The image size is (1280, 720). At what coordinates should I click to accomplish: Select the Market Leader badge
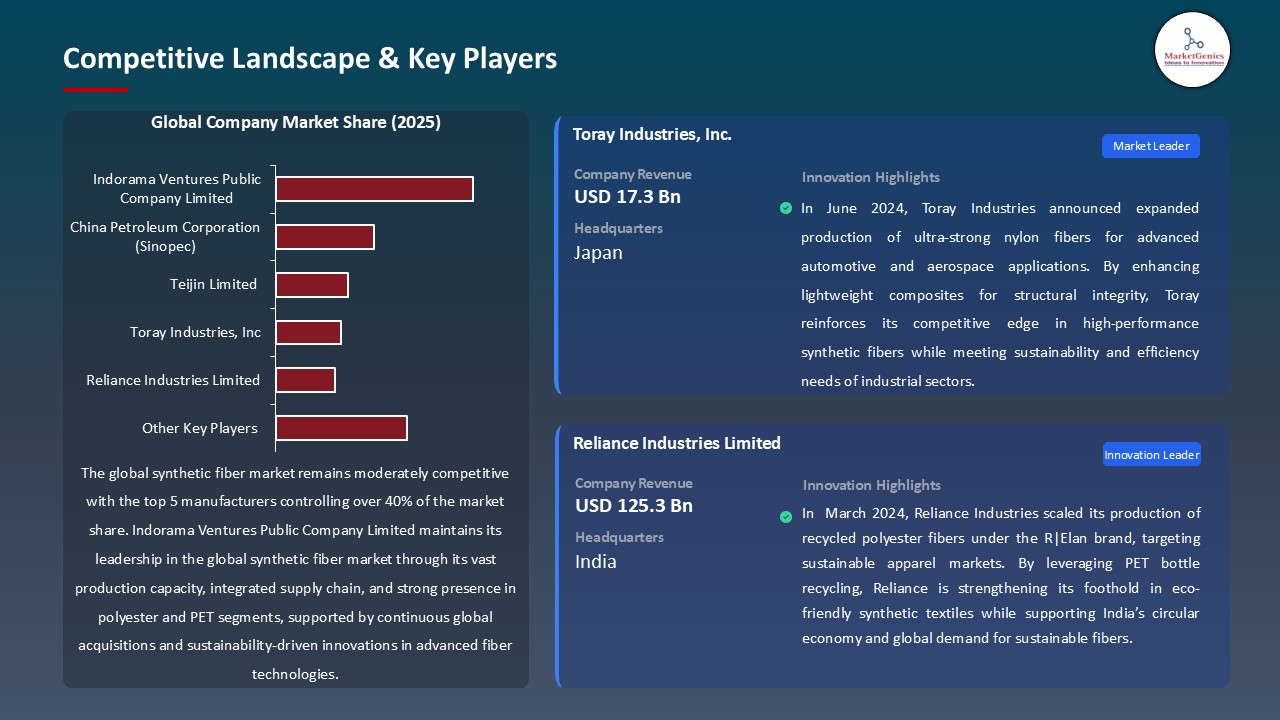(1150, 146)
